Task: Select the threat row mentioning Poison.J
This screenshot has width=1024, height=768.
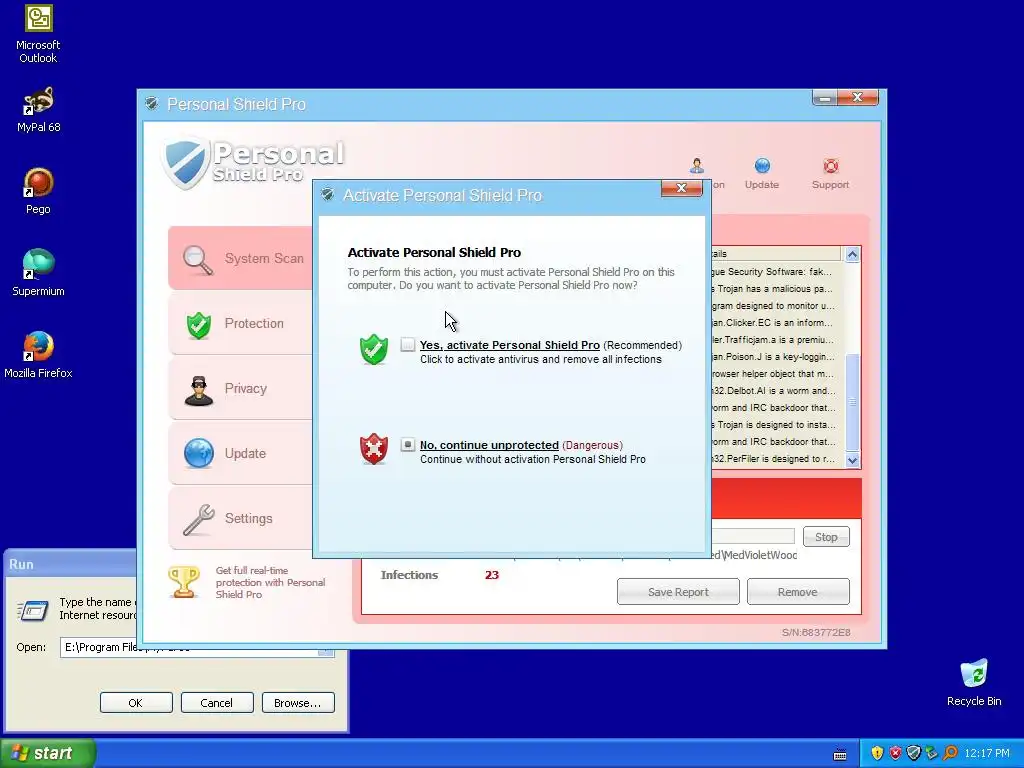Action: [x=775, y=357]
